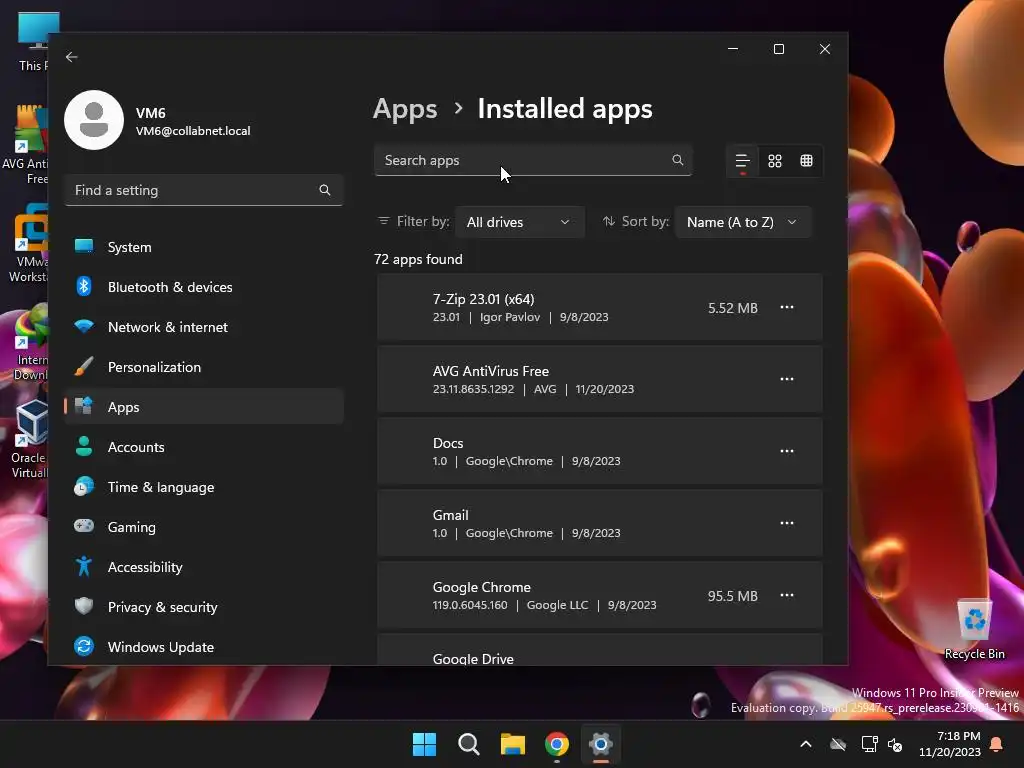Select the 7-Zip 23.01 (x64) entry
The width and height of the screenshot is (1024, 768).
[x=600, y=307]
